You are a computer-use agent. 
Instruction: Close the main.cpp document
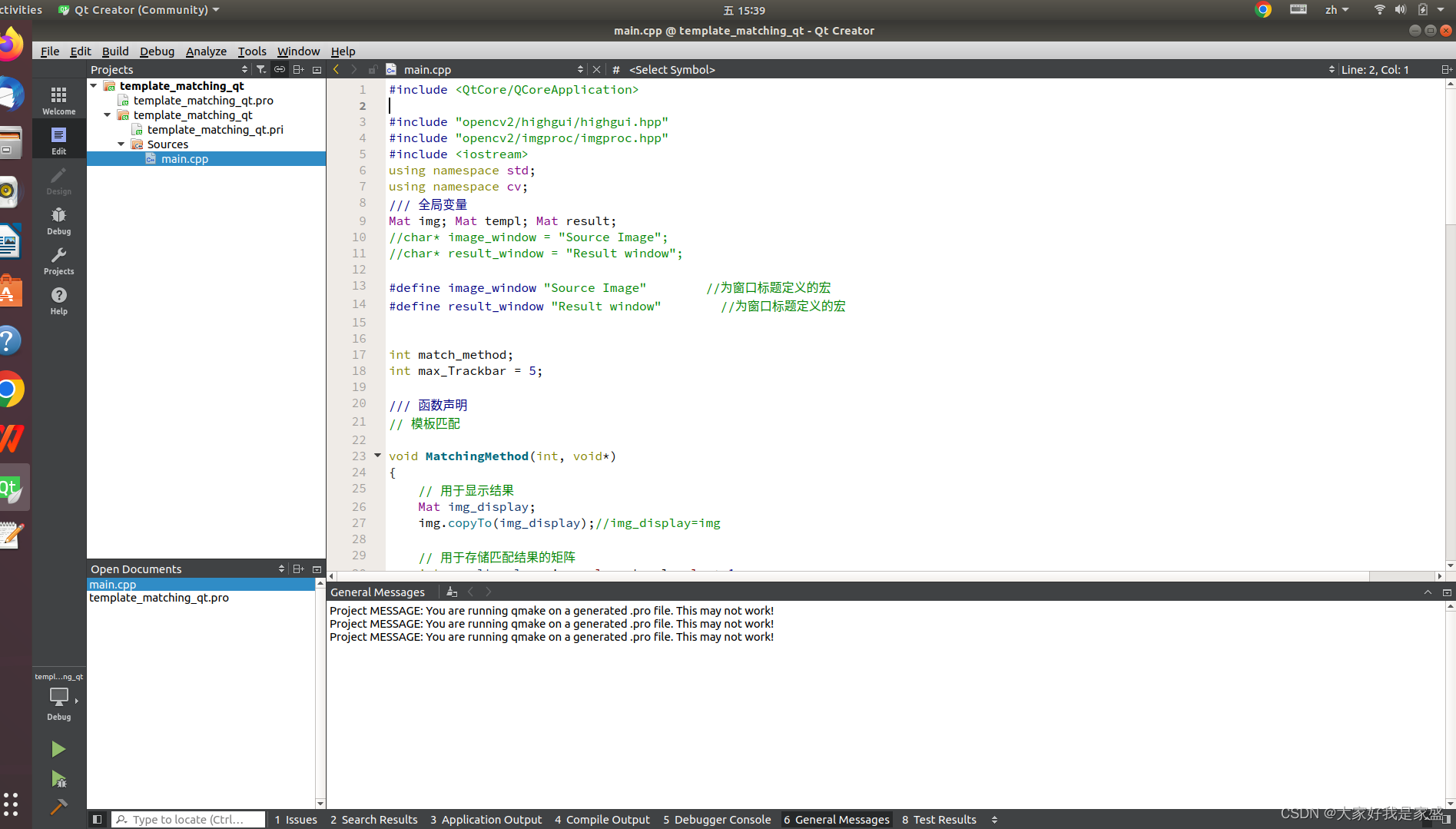point(596,69)
